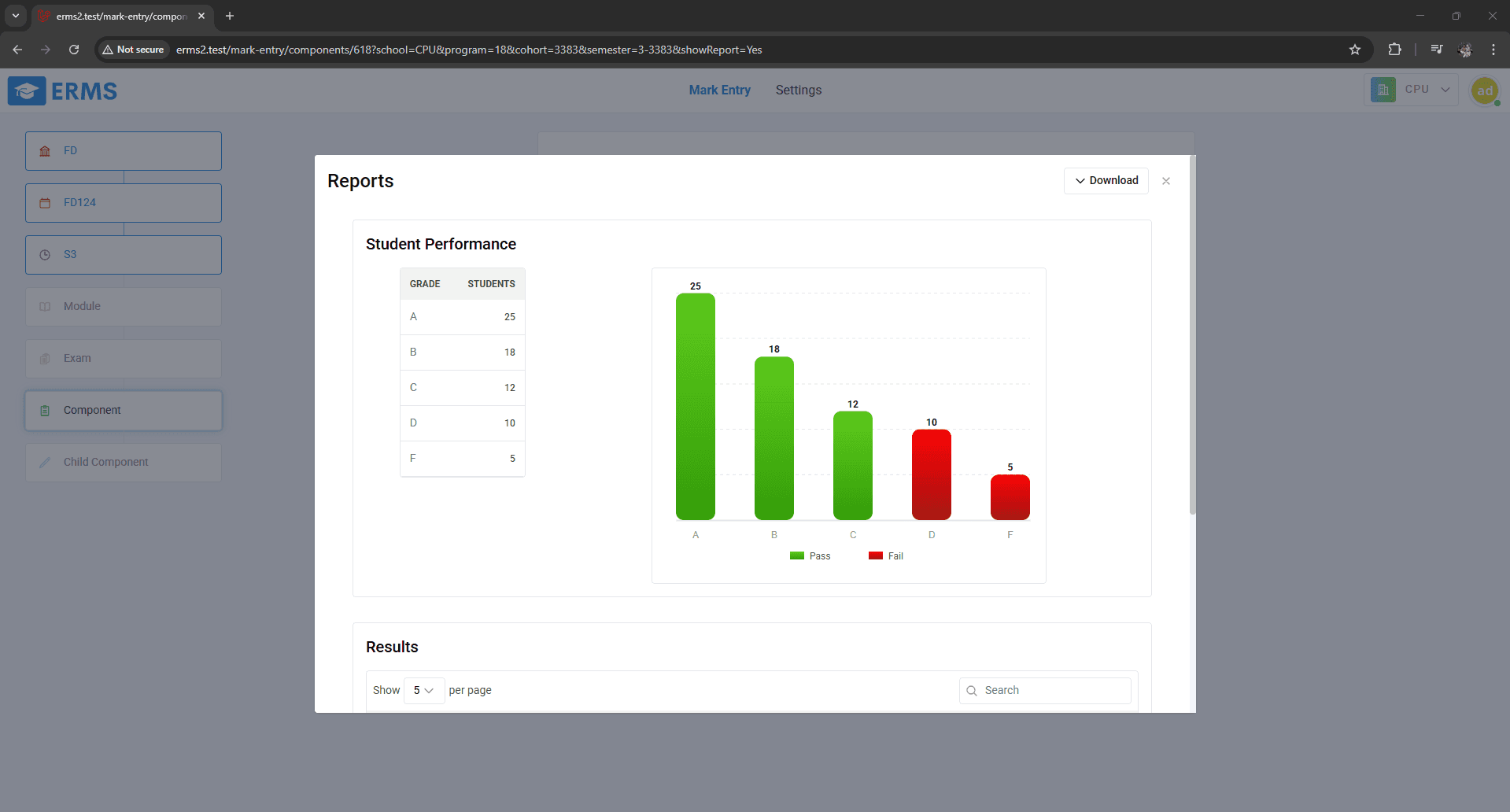The height and width of the screenshot is (812, 1510).
Task: Click the Component document icon
Action: click(x=45, y=410)
